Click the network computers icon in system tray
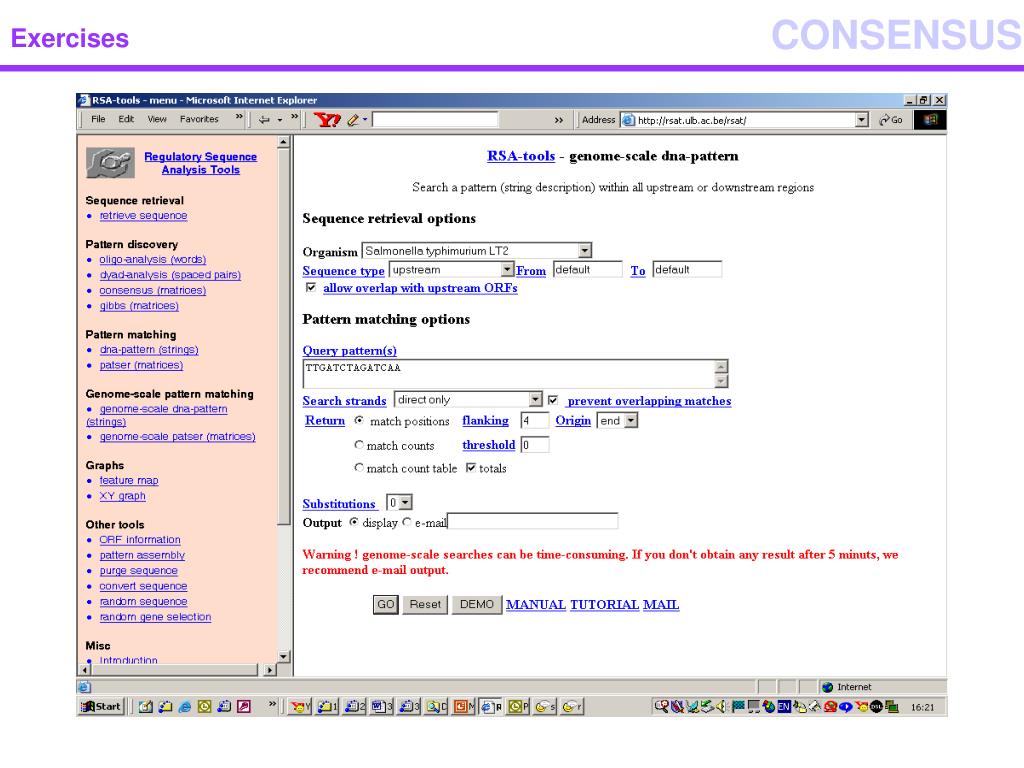The height and width of the screenshot is (768, 1024). [891, 707]
